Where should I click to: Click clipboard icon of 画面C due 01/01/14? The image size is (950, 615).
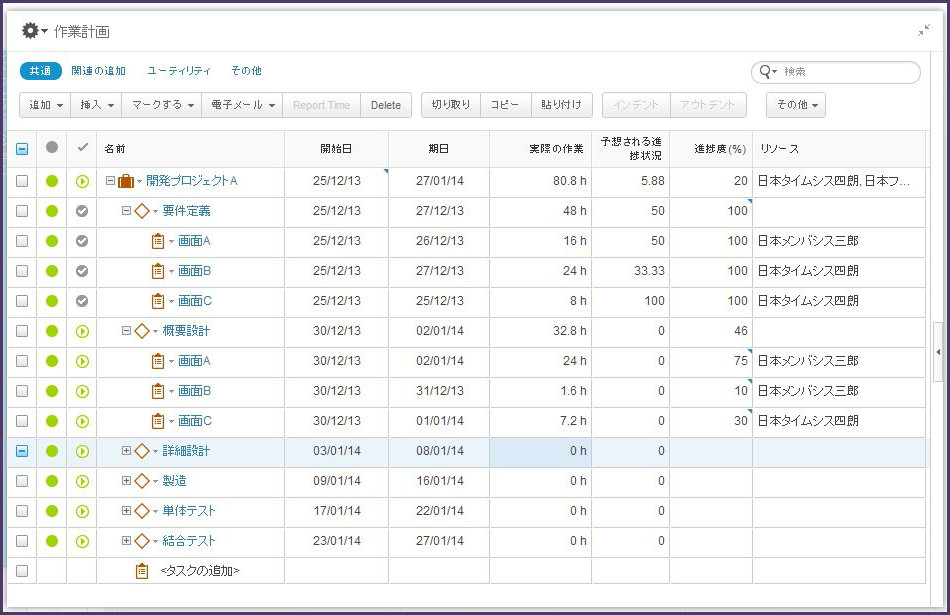(158, 421)
